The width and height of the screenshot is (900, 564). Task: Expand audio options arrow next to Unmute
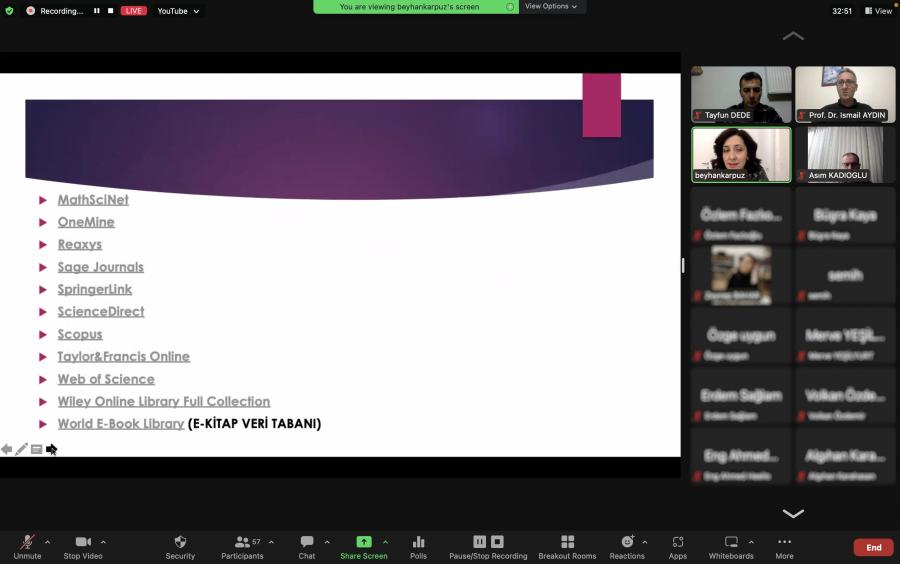(x=48, y=542)
